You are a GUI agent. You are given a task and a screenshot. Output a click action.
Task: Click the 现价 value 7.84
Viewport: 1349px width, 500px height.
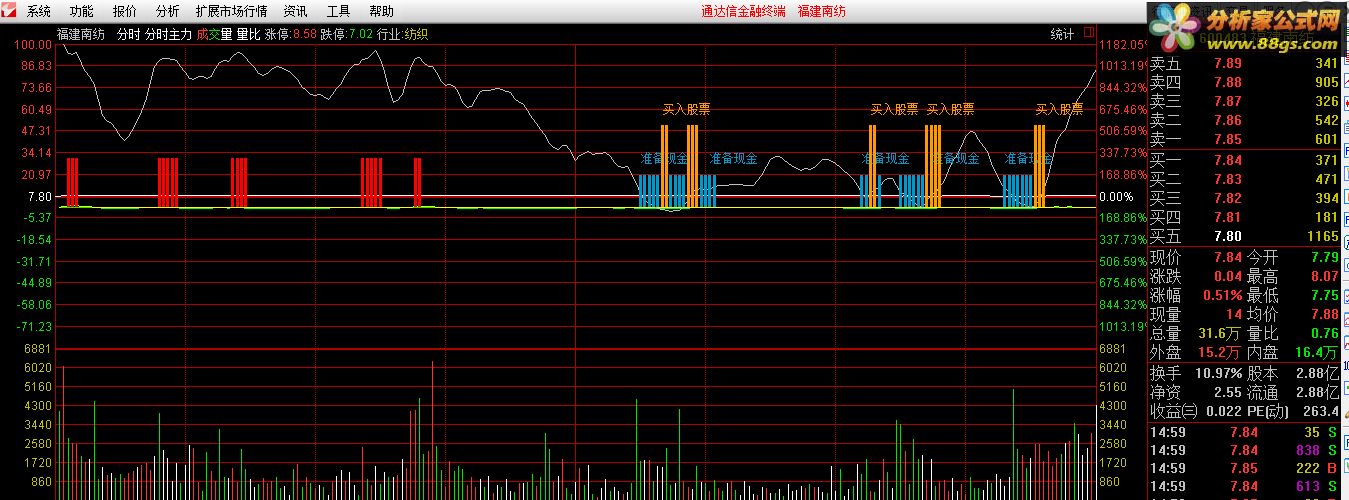click(x=1228, y=258)
